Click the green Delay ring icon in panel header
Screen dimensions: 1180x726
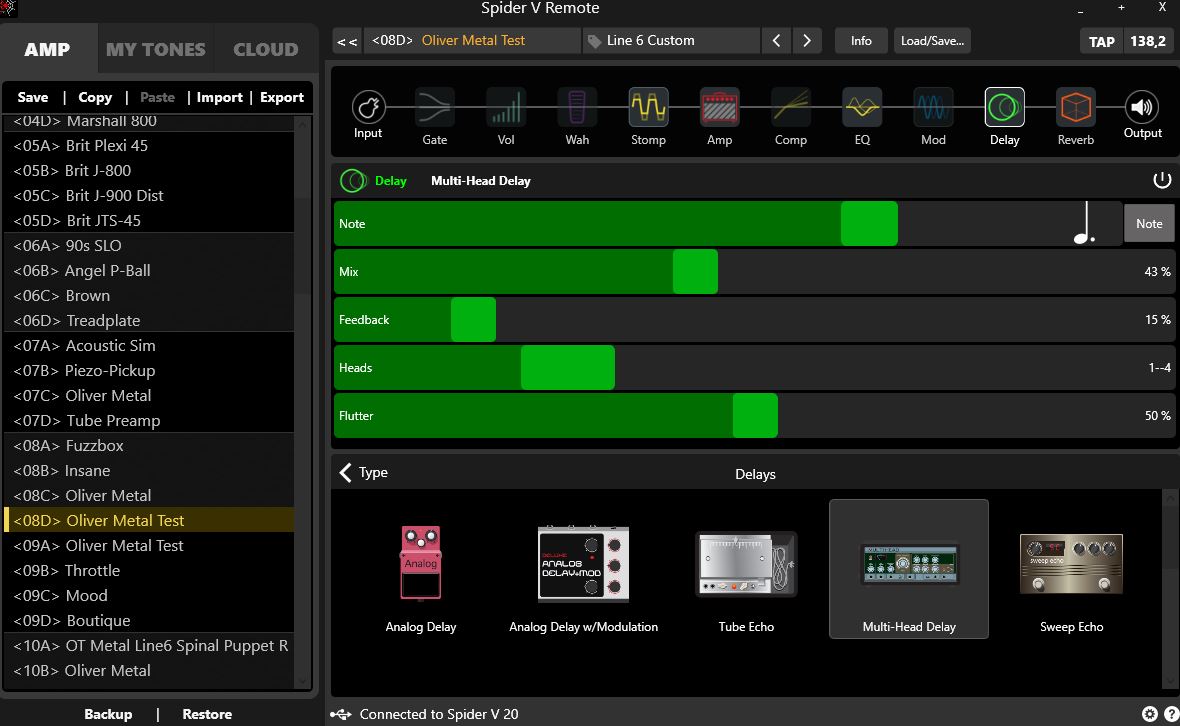coord(353,181)
